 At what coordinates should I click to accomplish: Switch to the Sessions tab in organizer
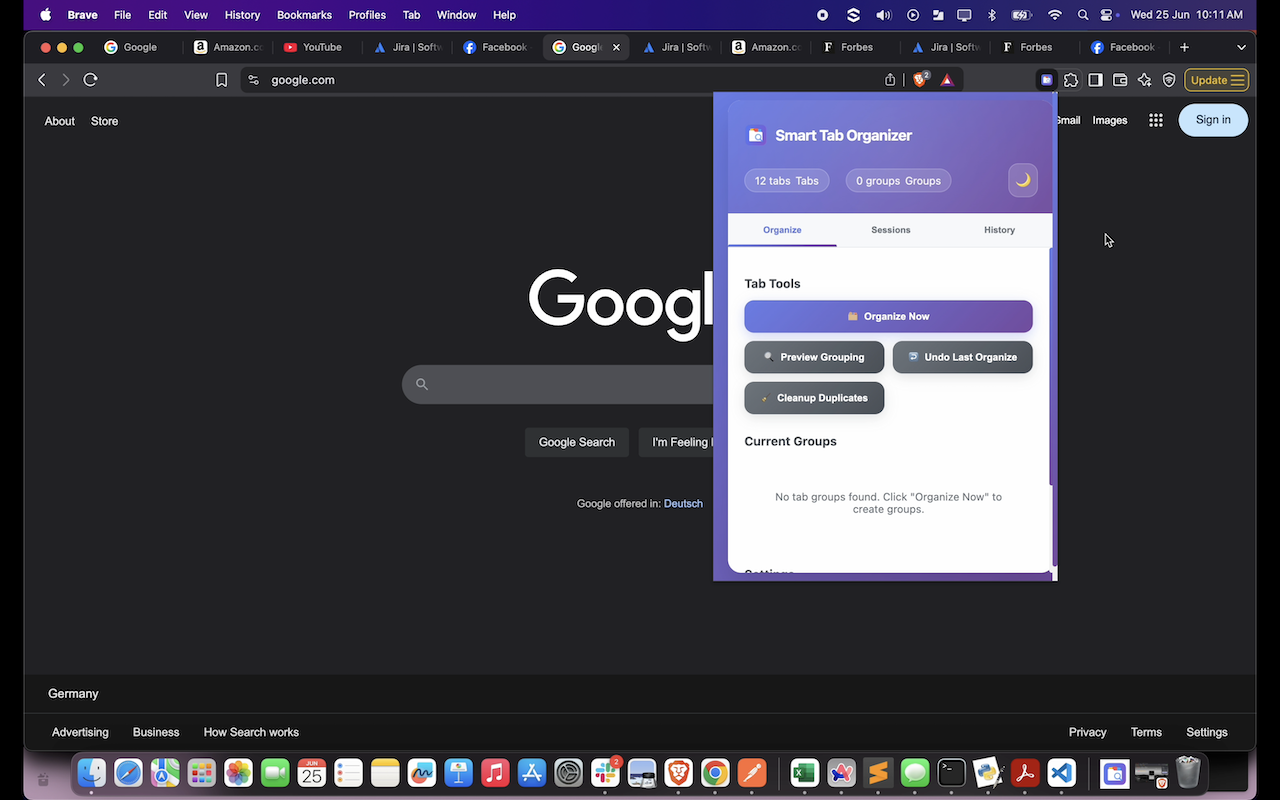(890, 230)
